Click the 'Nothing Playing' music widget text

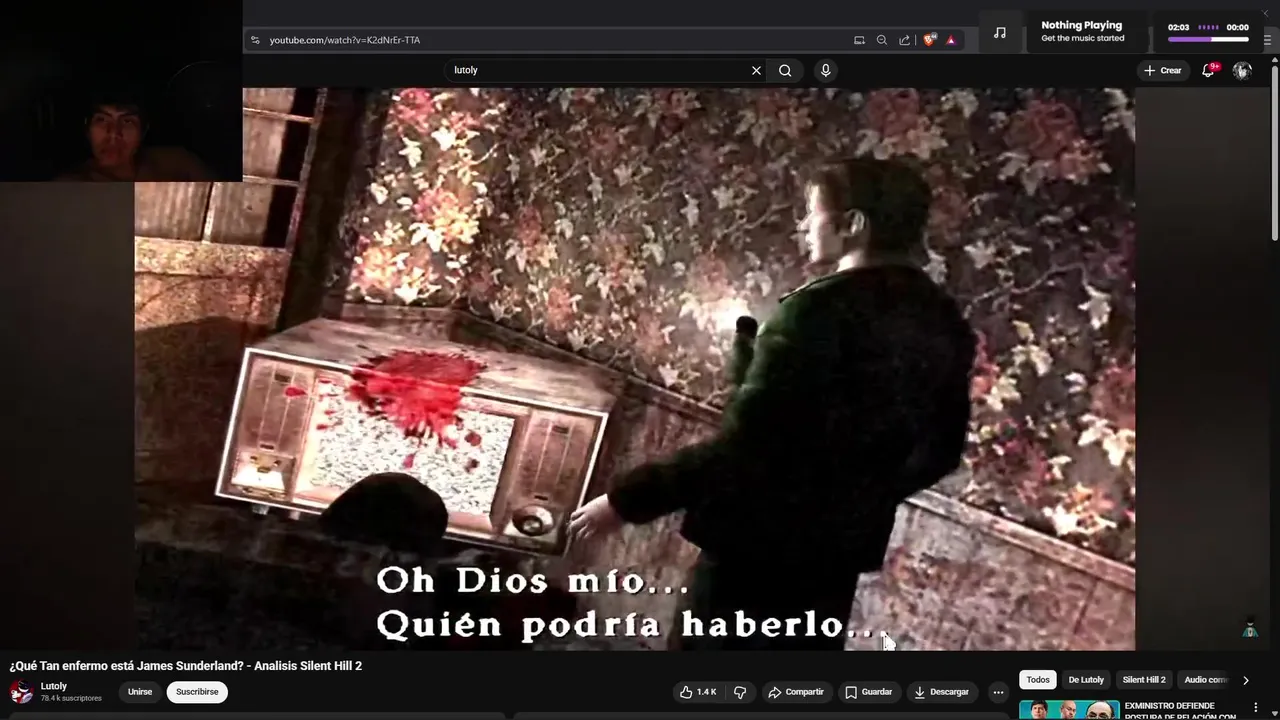tap(1082, 25)
